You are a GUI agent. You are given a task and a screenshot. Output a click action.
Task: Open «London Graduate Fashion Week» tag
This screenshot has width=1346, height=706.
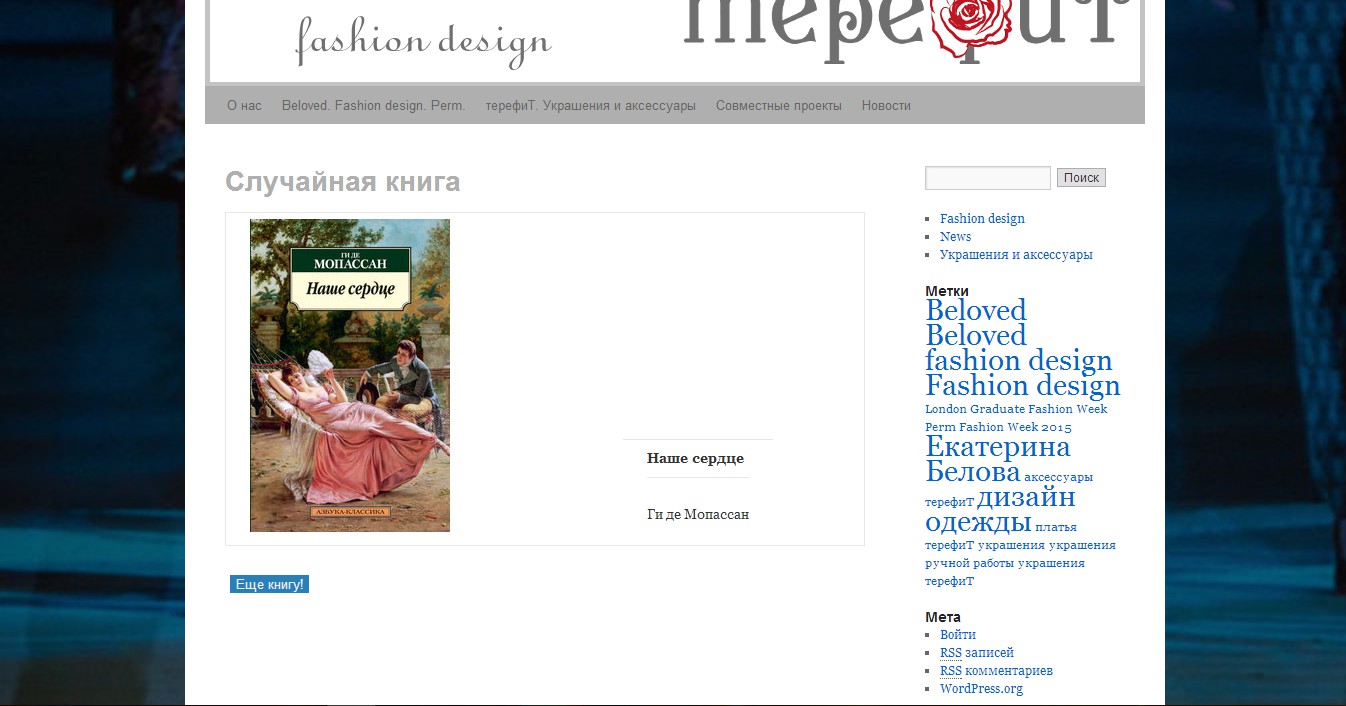point(1016,409)
